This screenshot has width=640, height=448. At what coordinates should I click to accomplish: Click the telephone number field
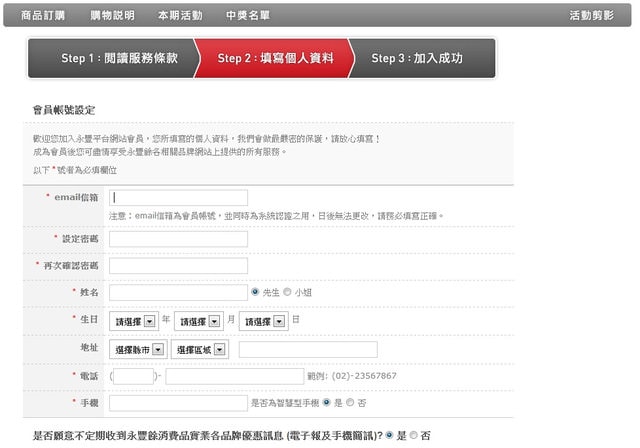(x=235, y=376)
